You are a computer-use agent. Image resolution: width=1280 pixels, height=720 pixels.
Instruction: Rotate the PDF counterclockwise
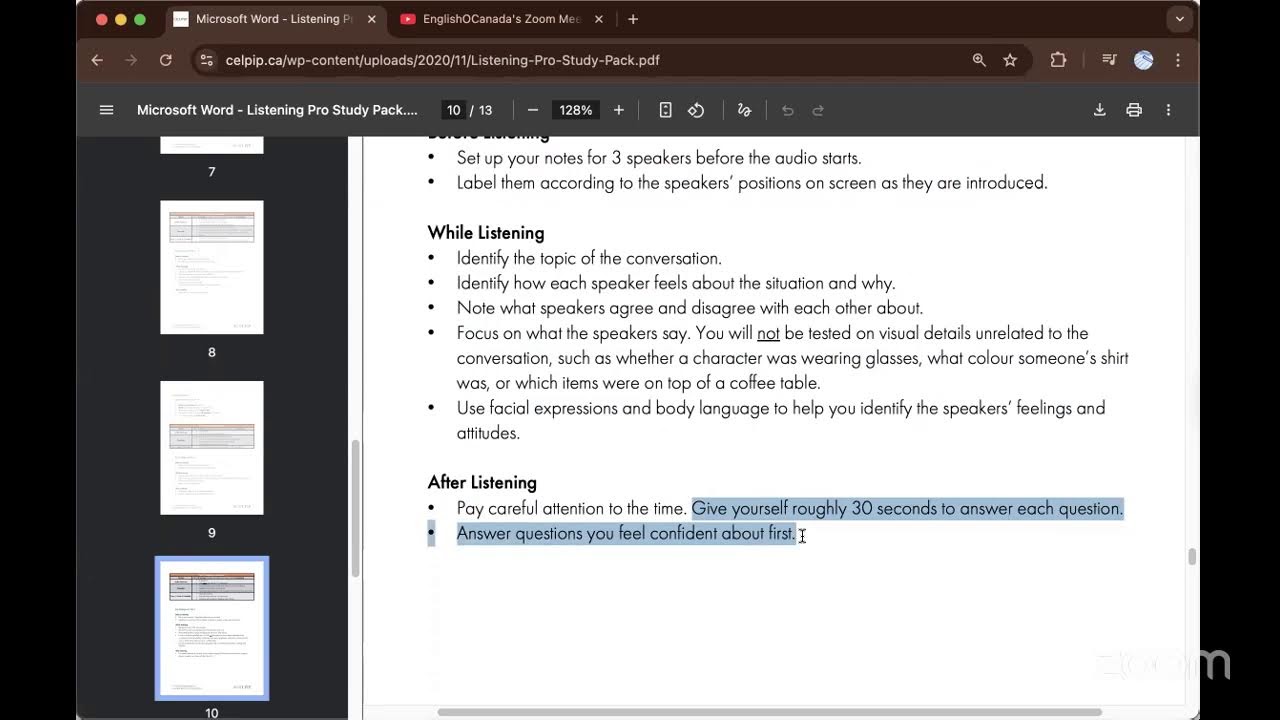tap(697, 110)
